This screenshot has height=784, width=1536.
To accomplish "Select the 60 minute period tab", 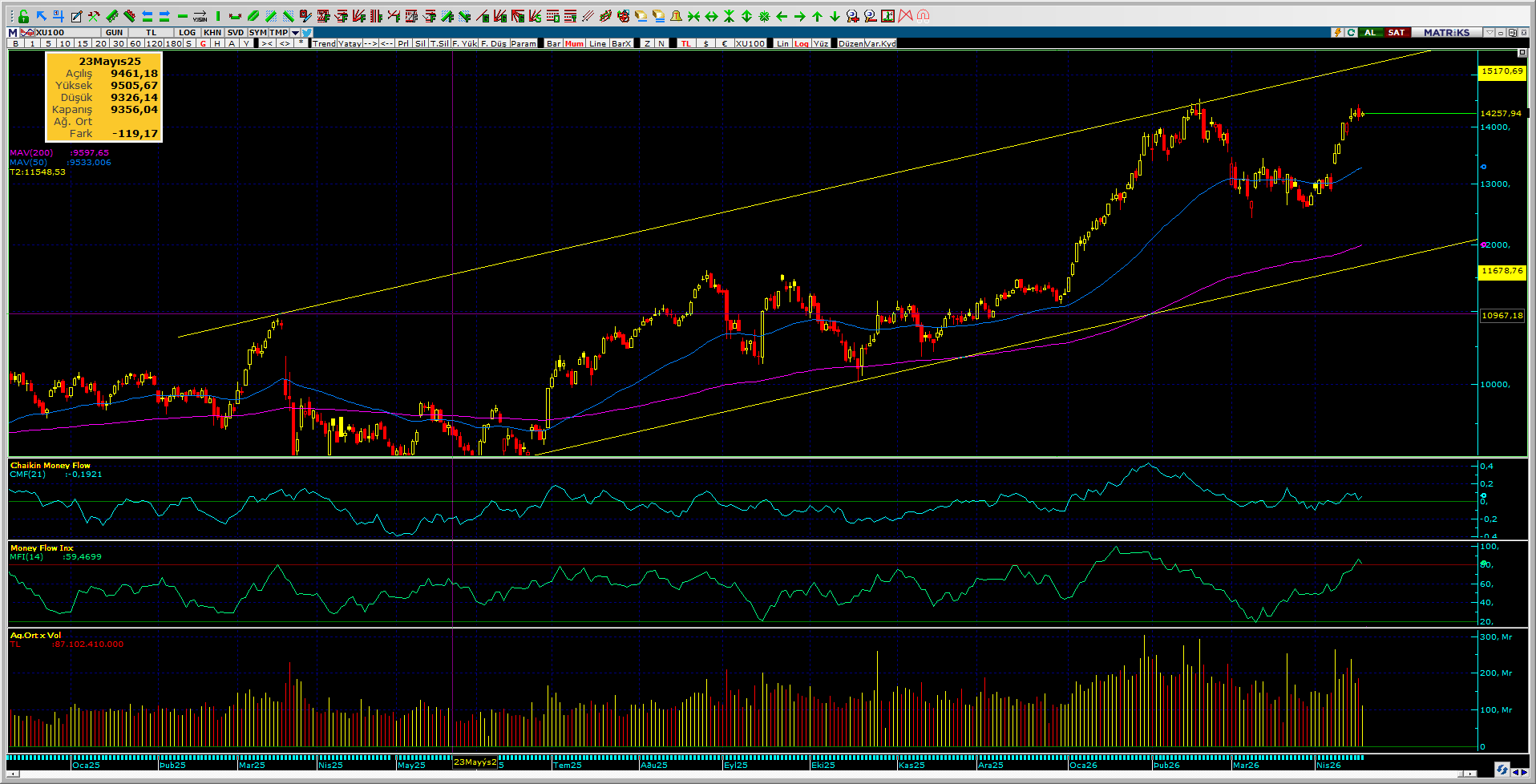I will (135, 43).
